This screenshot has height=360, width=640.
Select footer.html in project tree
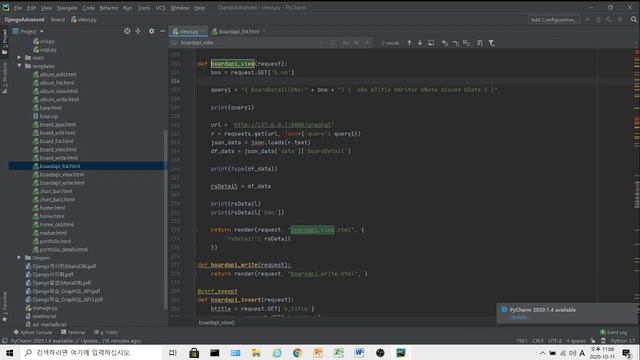[52, 208]
